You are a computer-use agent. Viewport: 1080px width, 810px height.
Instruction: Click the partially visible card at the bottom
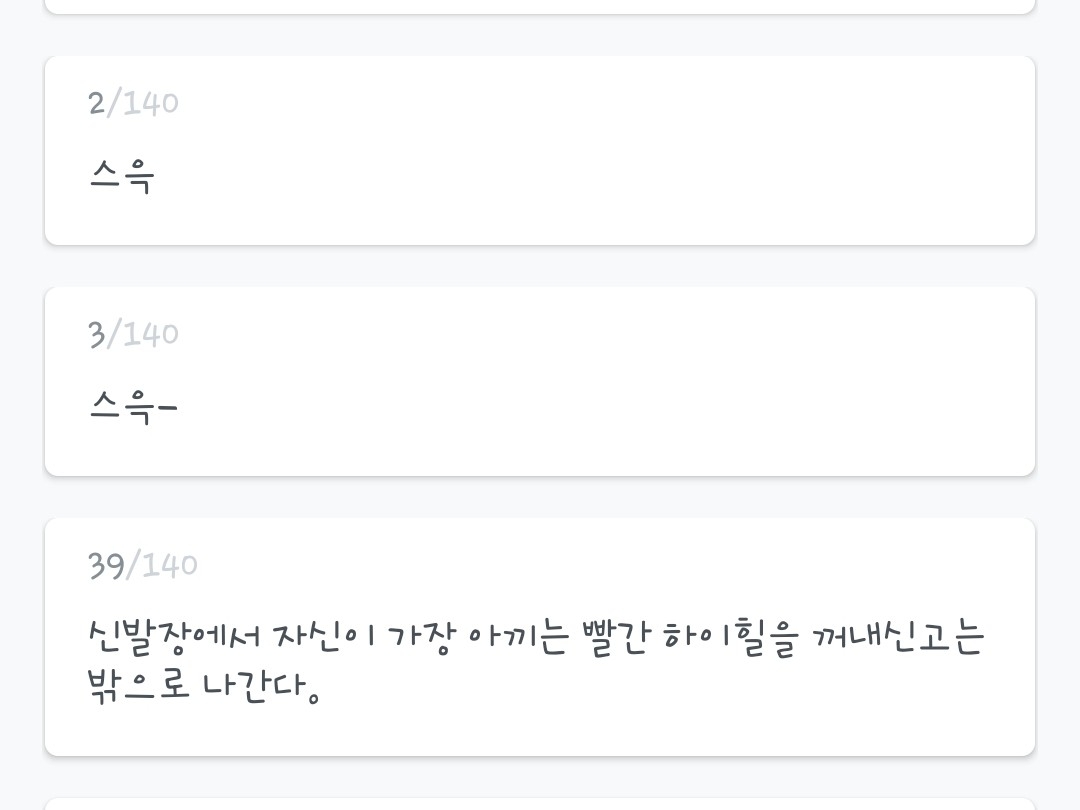[x=540, y=803]
